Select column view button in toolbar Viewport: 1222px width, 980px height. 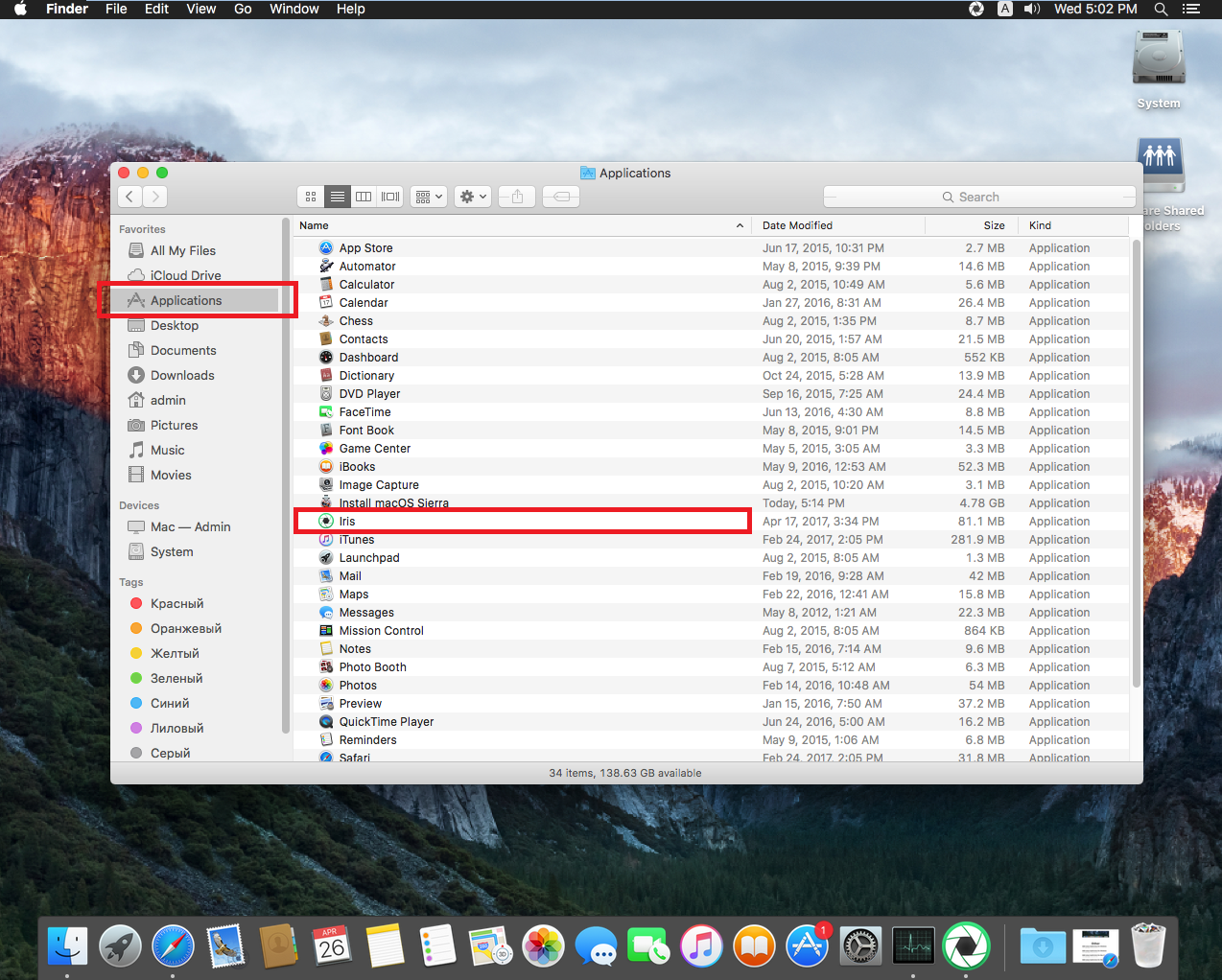pos(364,197)
